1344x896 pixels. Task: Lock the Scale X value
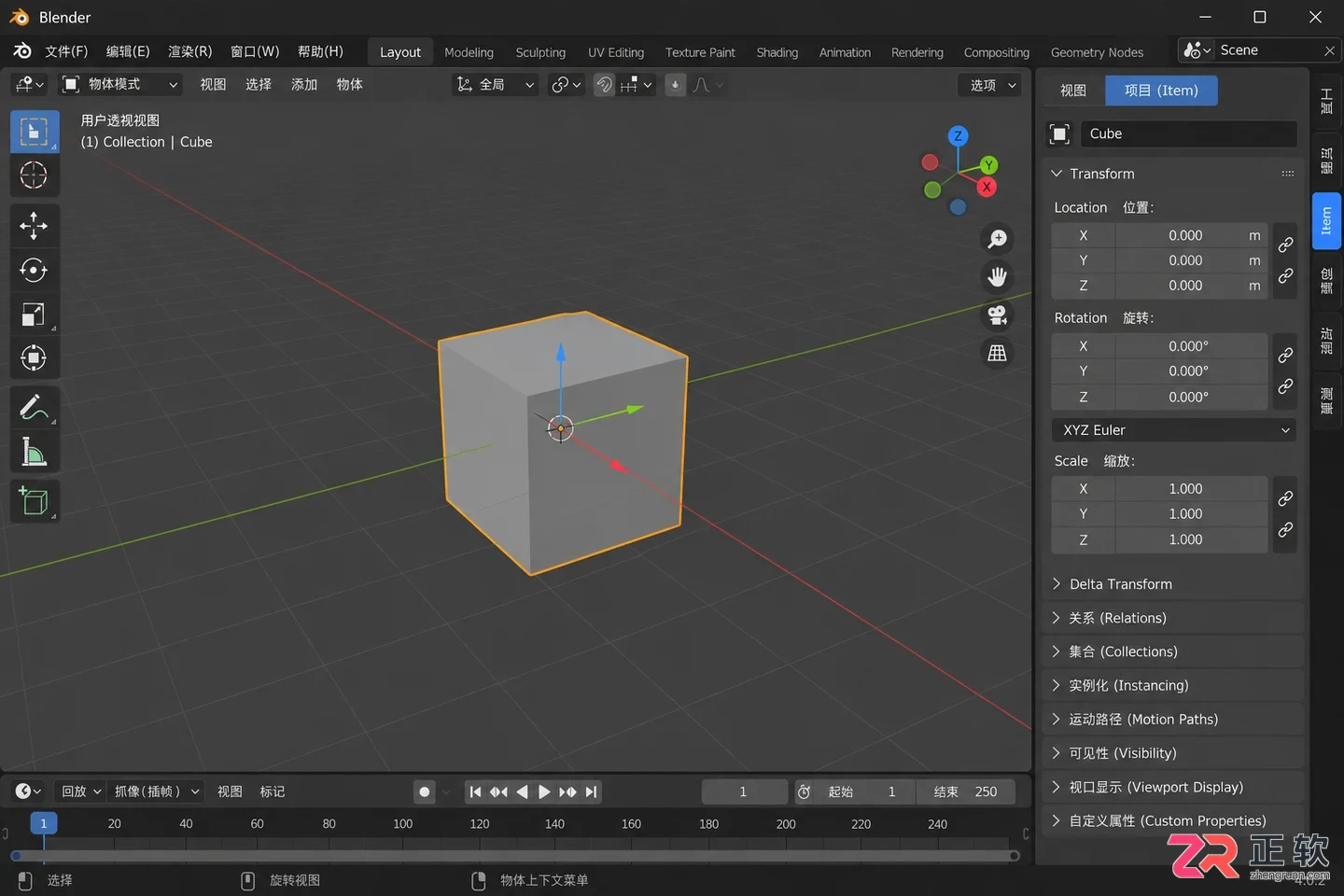tap(1285, 497)
